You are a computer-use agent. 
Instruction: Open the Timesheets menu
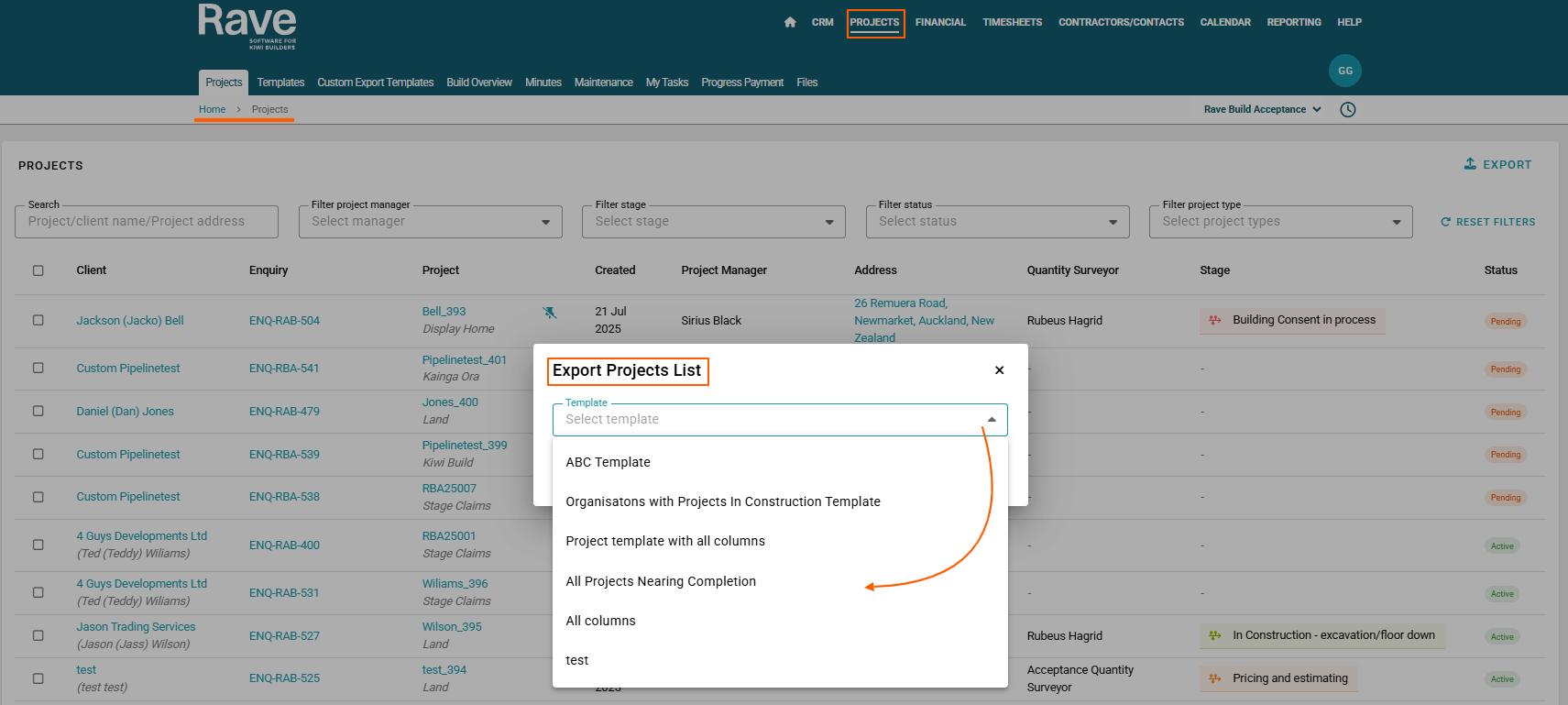click(1012, 22)
